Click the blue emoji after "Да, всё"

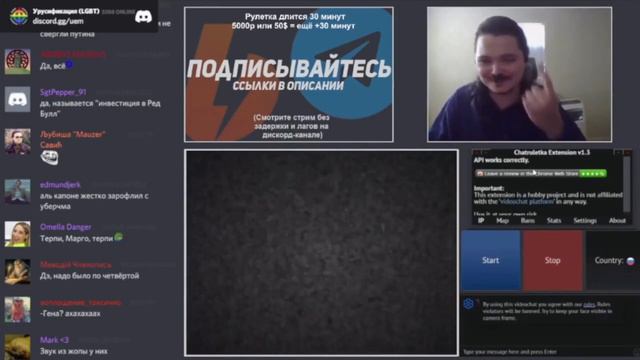tap(70, 64)
